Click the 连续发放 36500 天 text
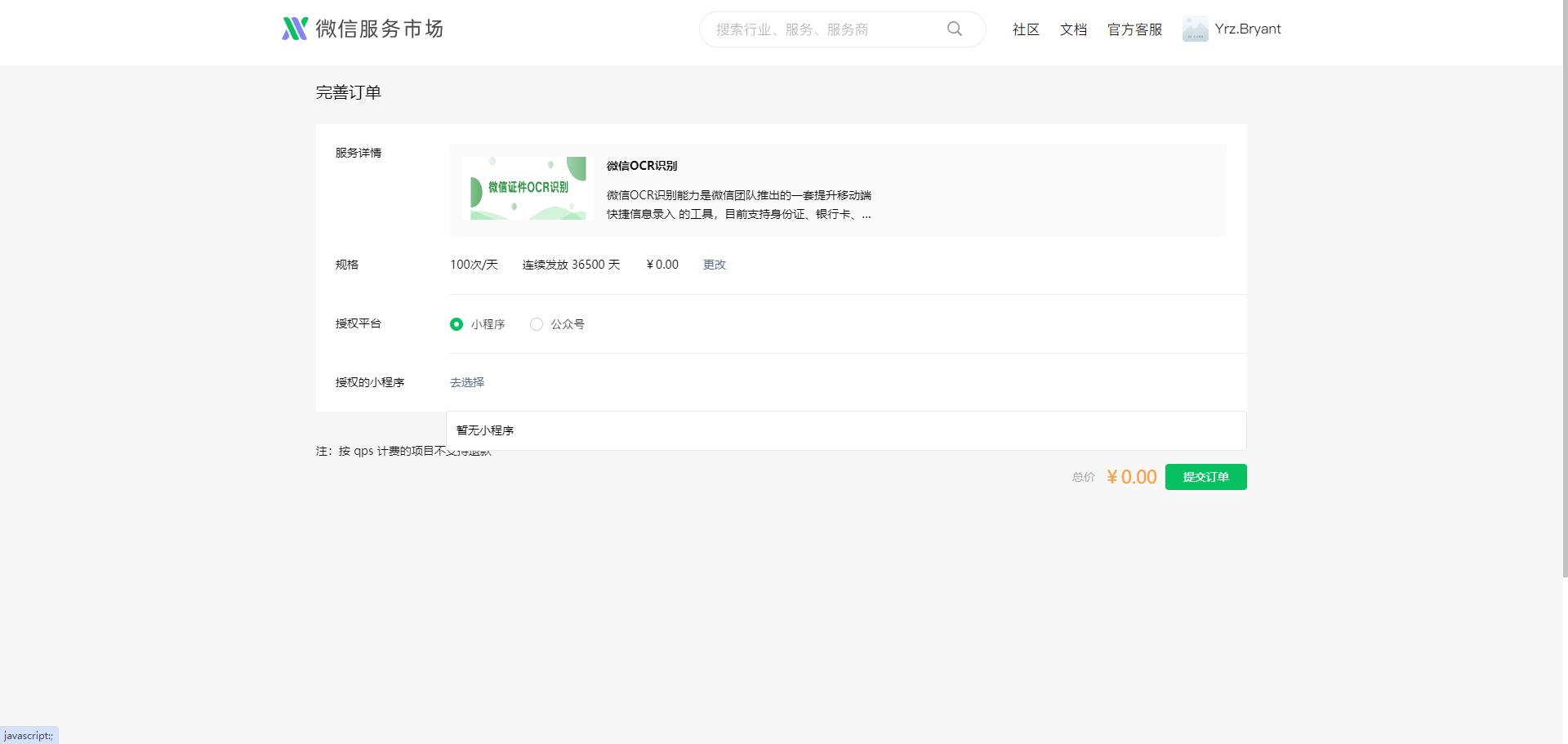 (571, 265)
